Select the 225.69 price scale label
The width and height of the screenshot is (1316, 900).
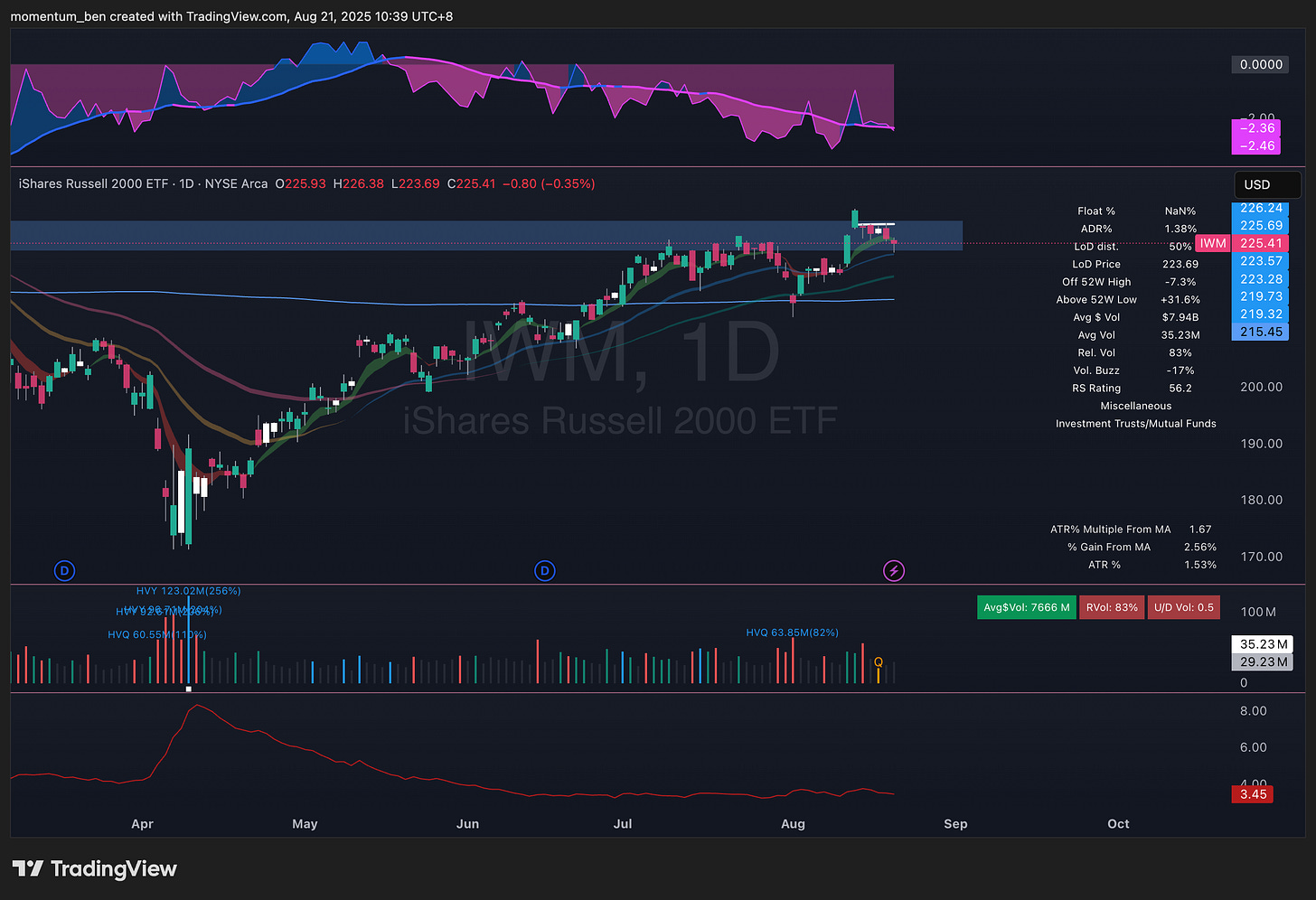click(x=1261, y=226)
